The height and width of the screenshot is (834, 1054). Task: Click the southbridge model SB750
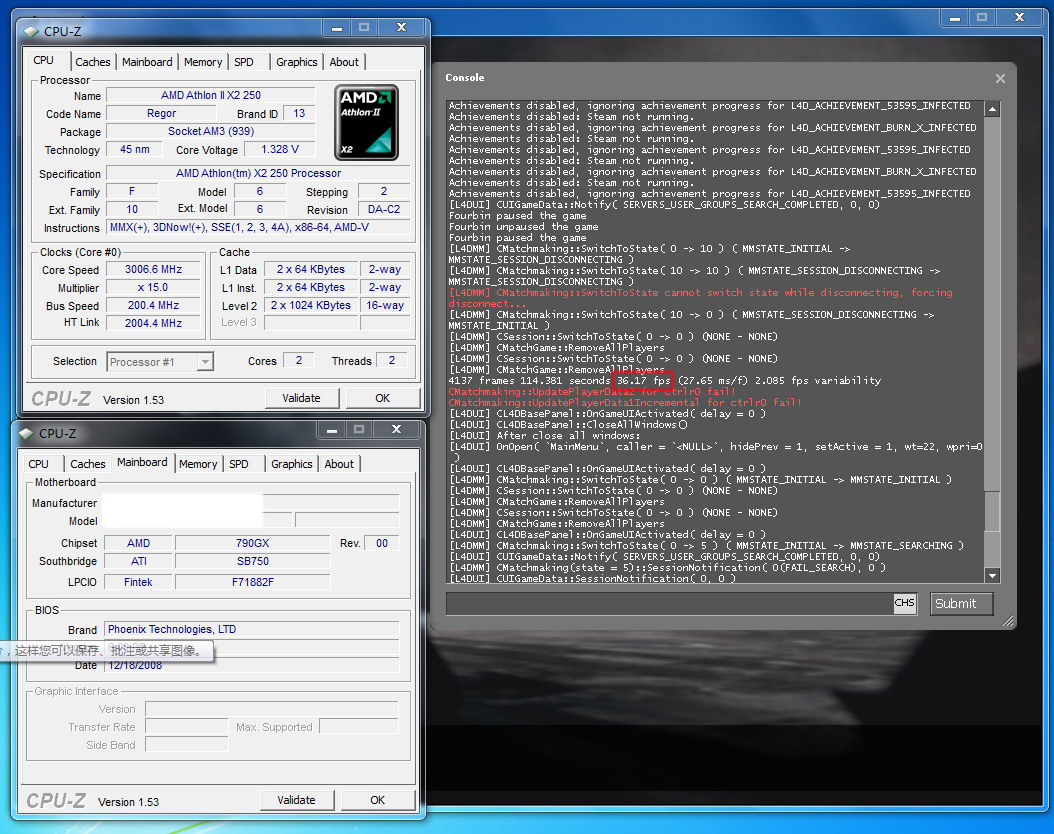[253, 561]
